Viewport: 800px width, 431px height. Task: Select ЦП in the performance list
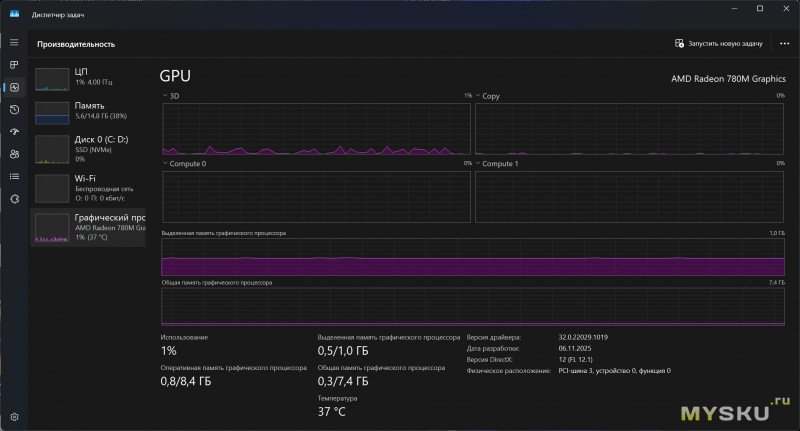tap(89, 78)
